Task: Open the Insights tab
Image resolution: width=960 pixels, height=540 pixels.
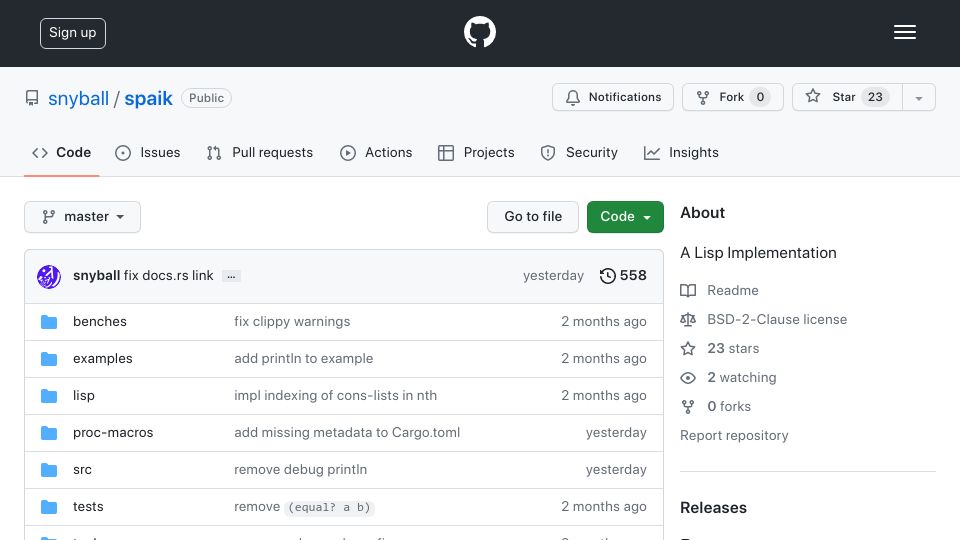Action: click(x=681, y=152)
